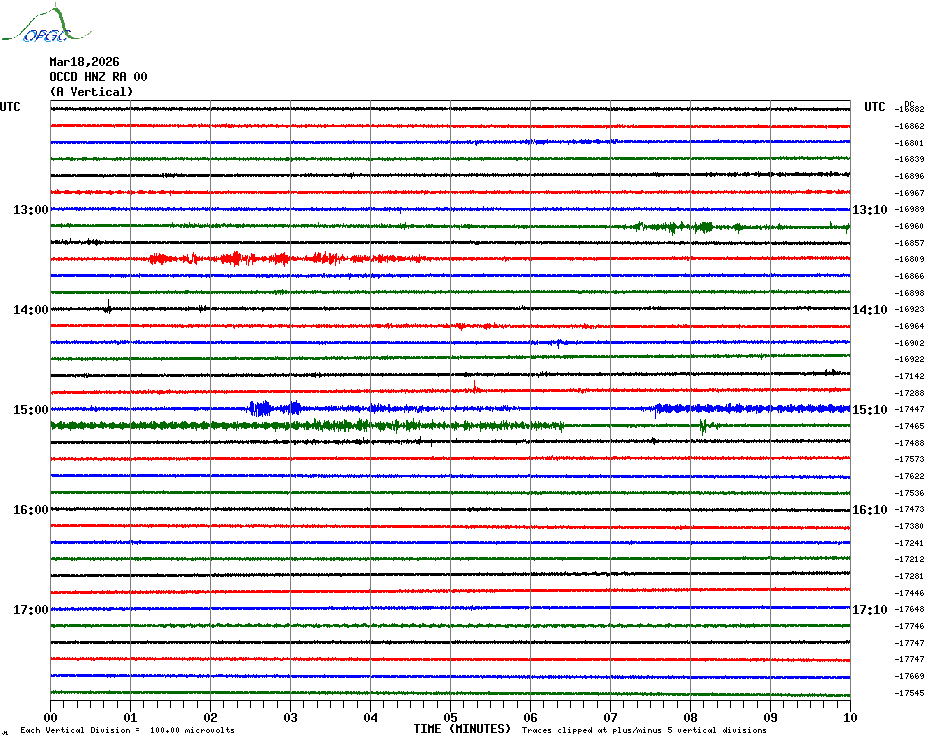Click the blue signal burst on 15:00 trace
The height and width of the screenshot is (744, 930).
(262, 408)
